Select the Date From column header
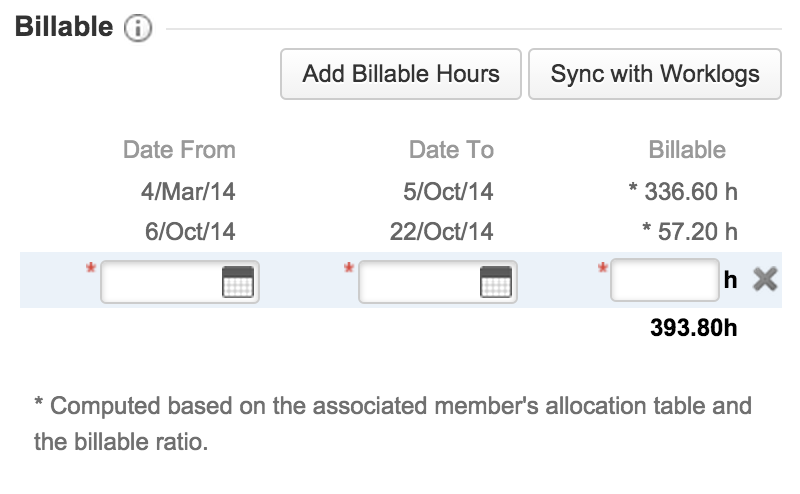 tap(179, 150)
